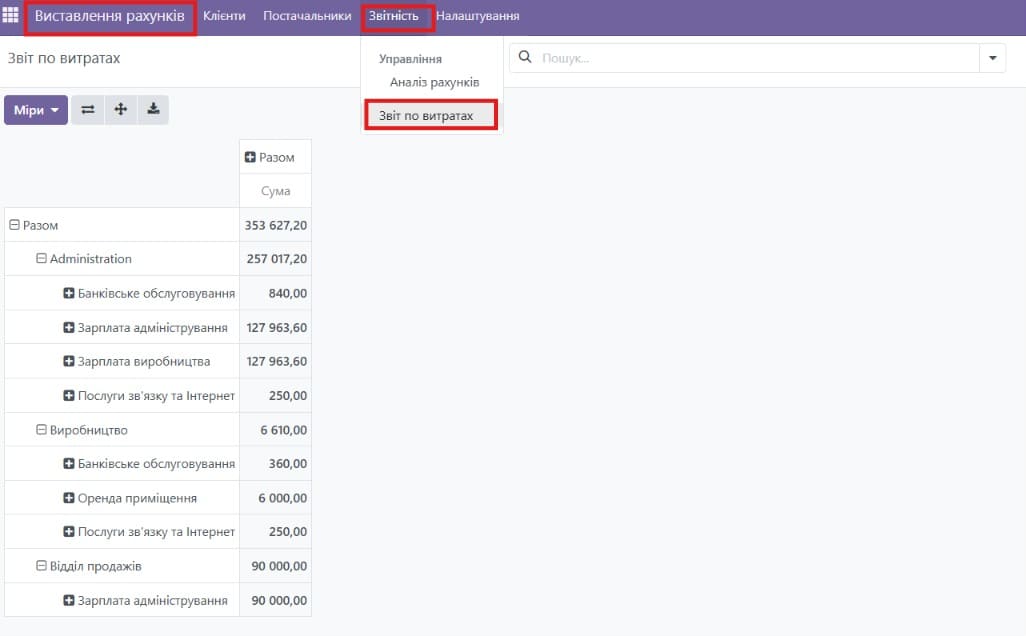The height and width of the screenshot is (636, 1026).
Task: Click the value 840,00
Action: tap(287, 293)
